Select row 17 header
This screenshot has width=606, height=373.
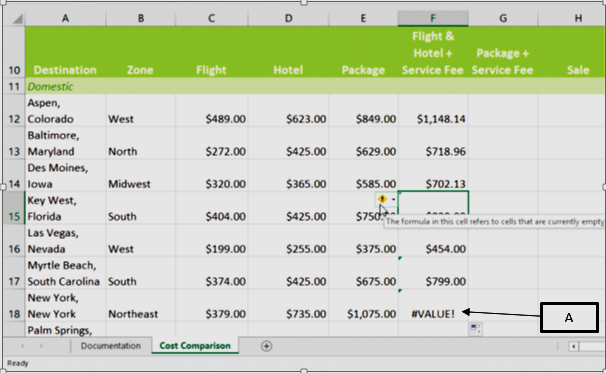pos(14,273)
